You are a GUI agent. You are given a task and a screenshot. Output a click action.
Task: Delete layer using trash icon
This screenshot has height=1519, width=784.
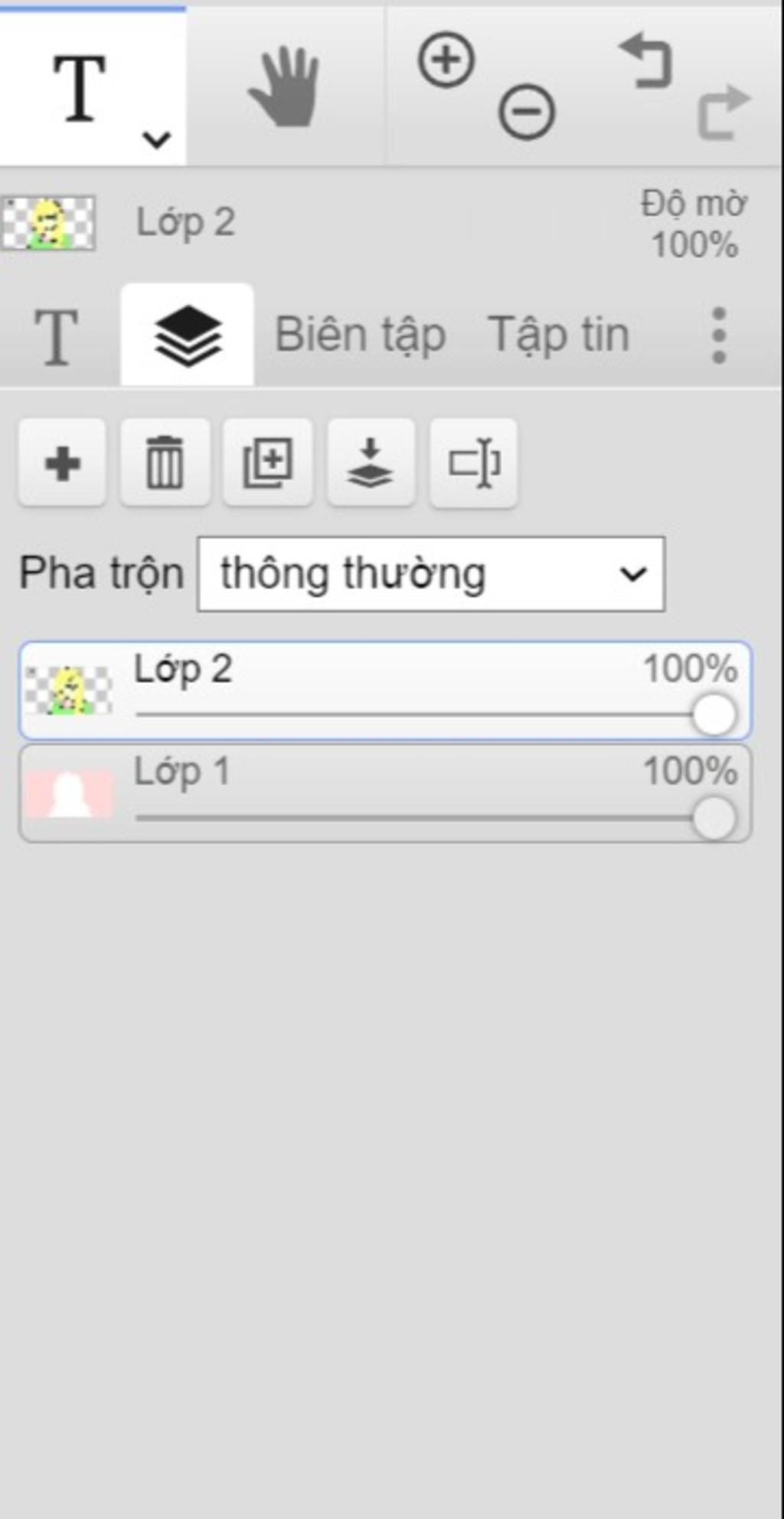tap(165, 463)
